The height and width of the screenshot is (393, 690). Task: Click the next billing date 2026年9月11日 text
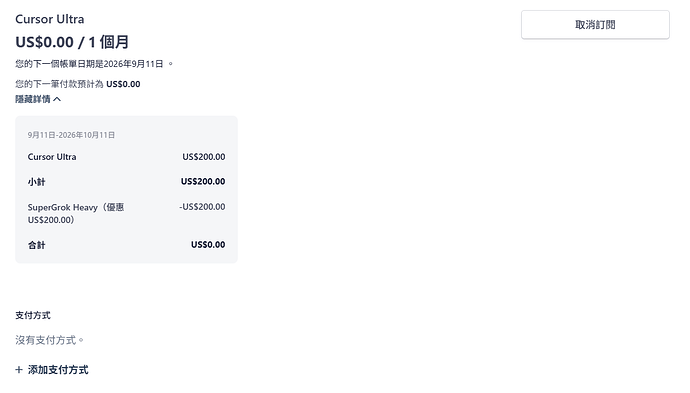click(x=133, y=64)
